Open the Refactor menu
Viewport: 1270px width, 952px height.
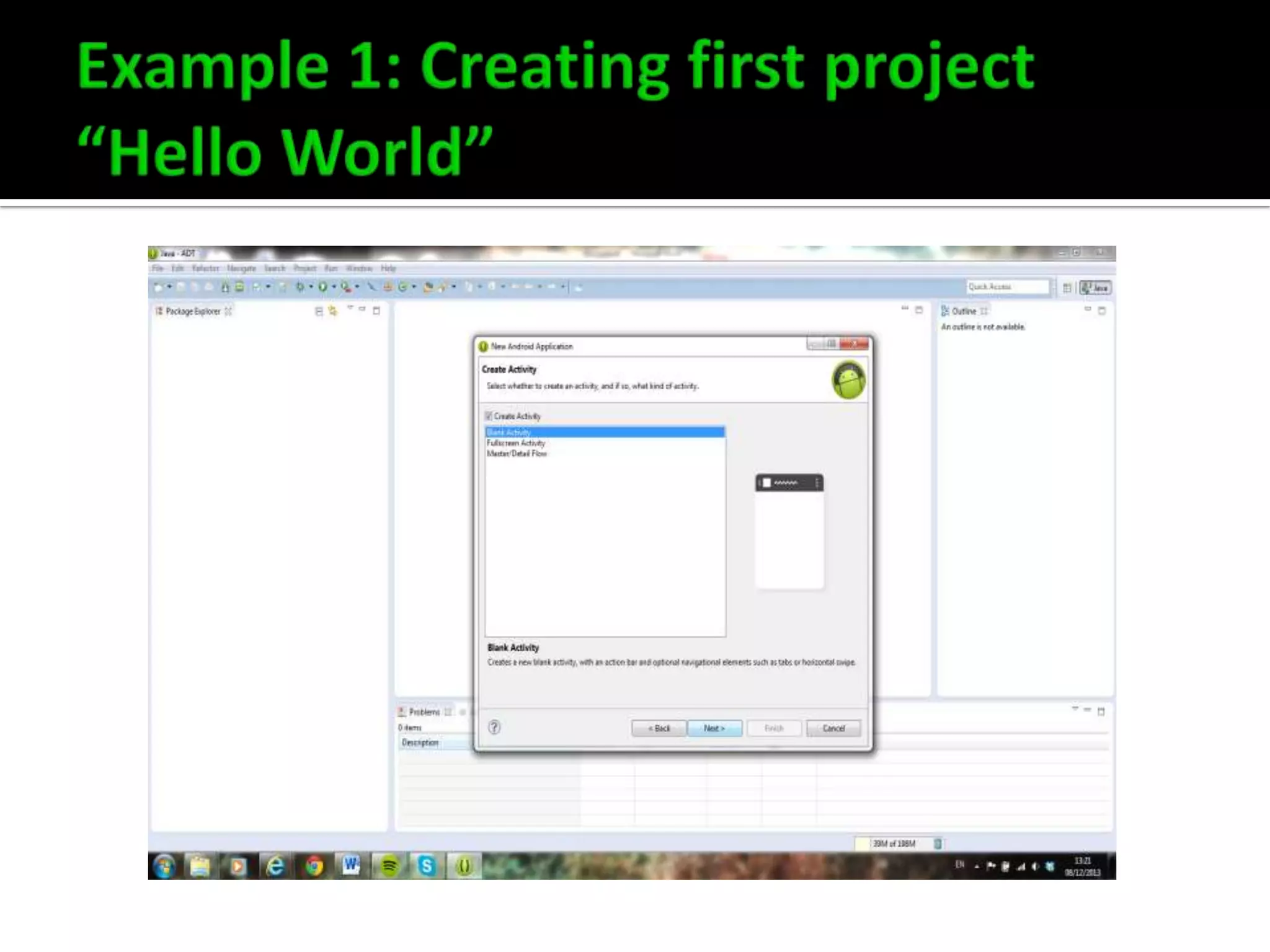(x=205, y=268)
